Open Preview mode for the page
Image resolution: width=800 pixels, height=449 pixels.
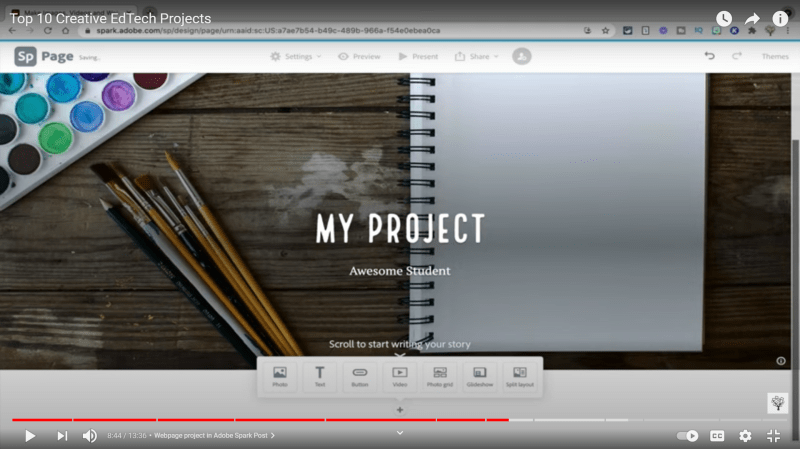point(359,57)
